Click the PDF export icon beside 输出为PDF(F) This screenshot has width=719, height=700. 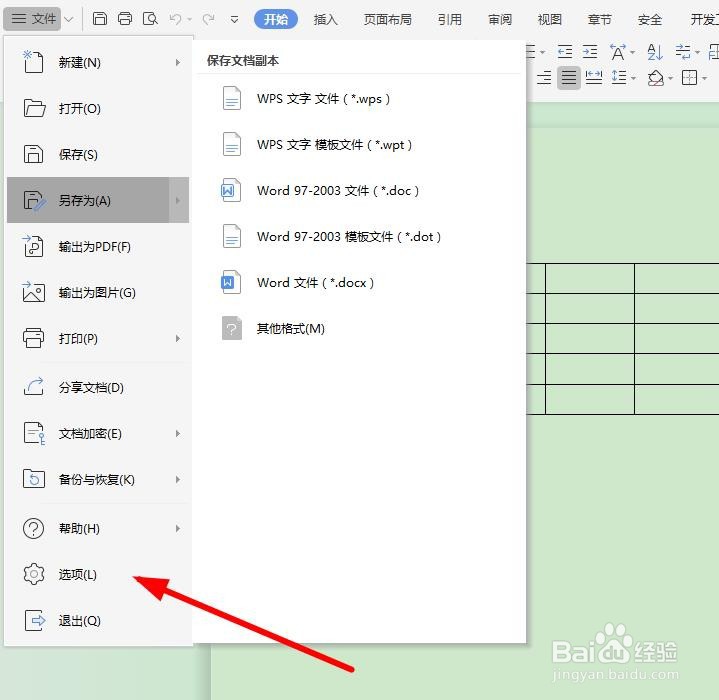[33, 246]
